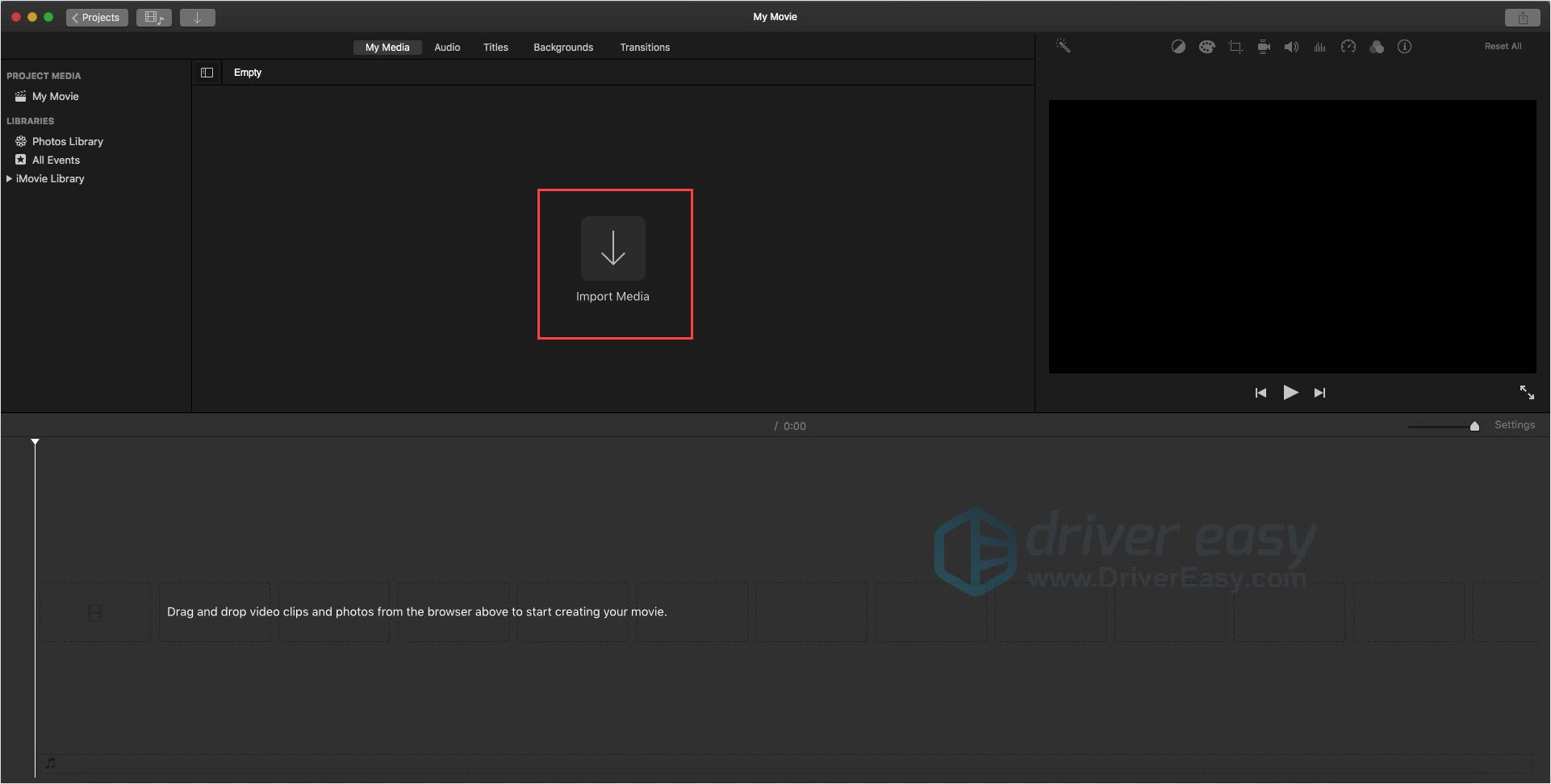Open the speed adjustment tool
The width and height of the screenshot is (1551, 784).
tap(1348, 47)
